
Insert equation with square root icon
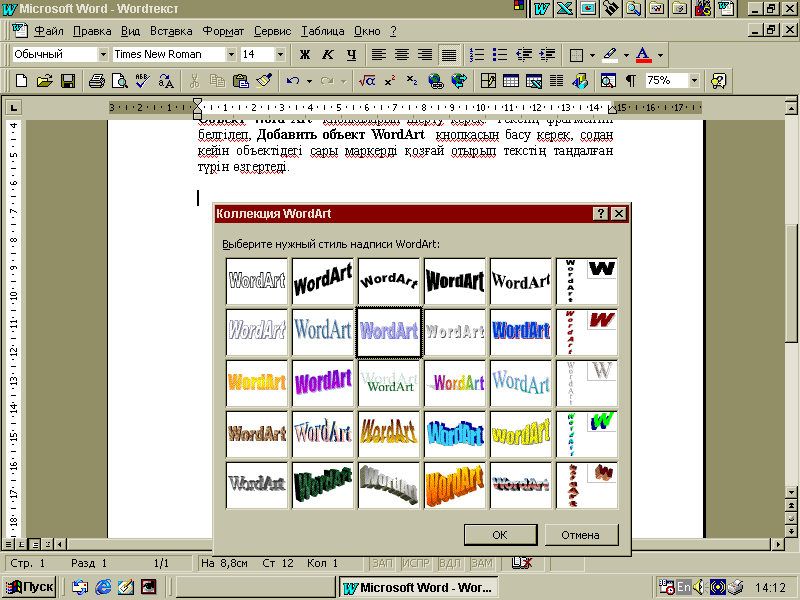[x=367, y=81]
